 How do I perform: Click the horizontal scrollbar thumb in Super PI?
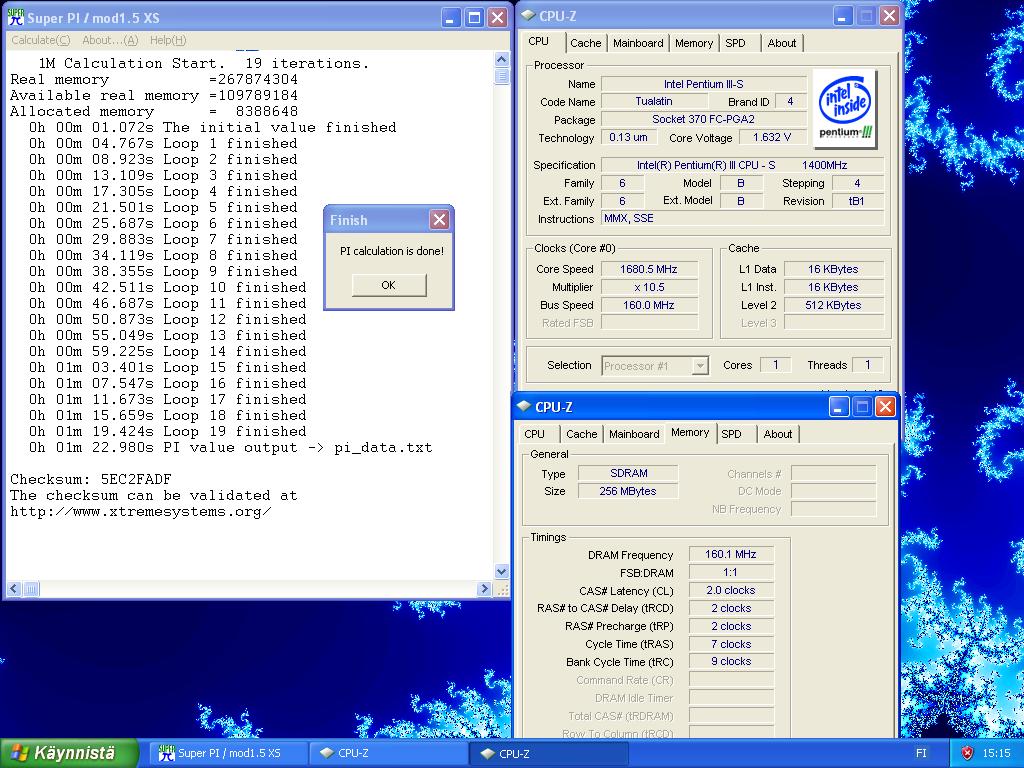point(31,588)
